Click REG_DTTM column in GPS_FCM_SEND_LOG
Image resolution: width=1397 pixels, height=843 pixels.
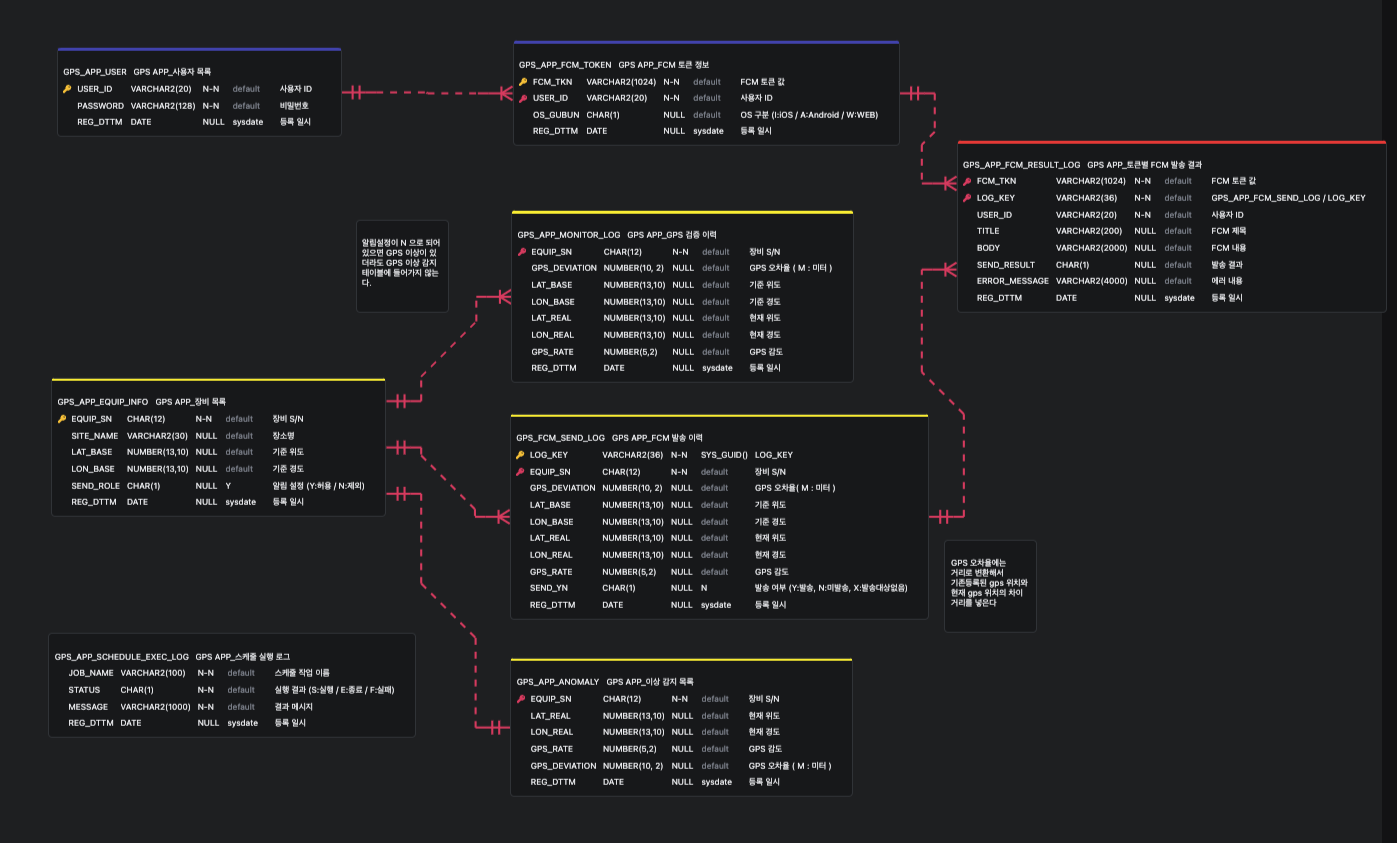pyautogui.click(x=553, y=605)
